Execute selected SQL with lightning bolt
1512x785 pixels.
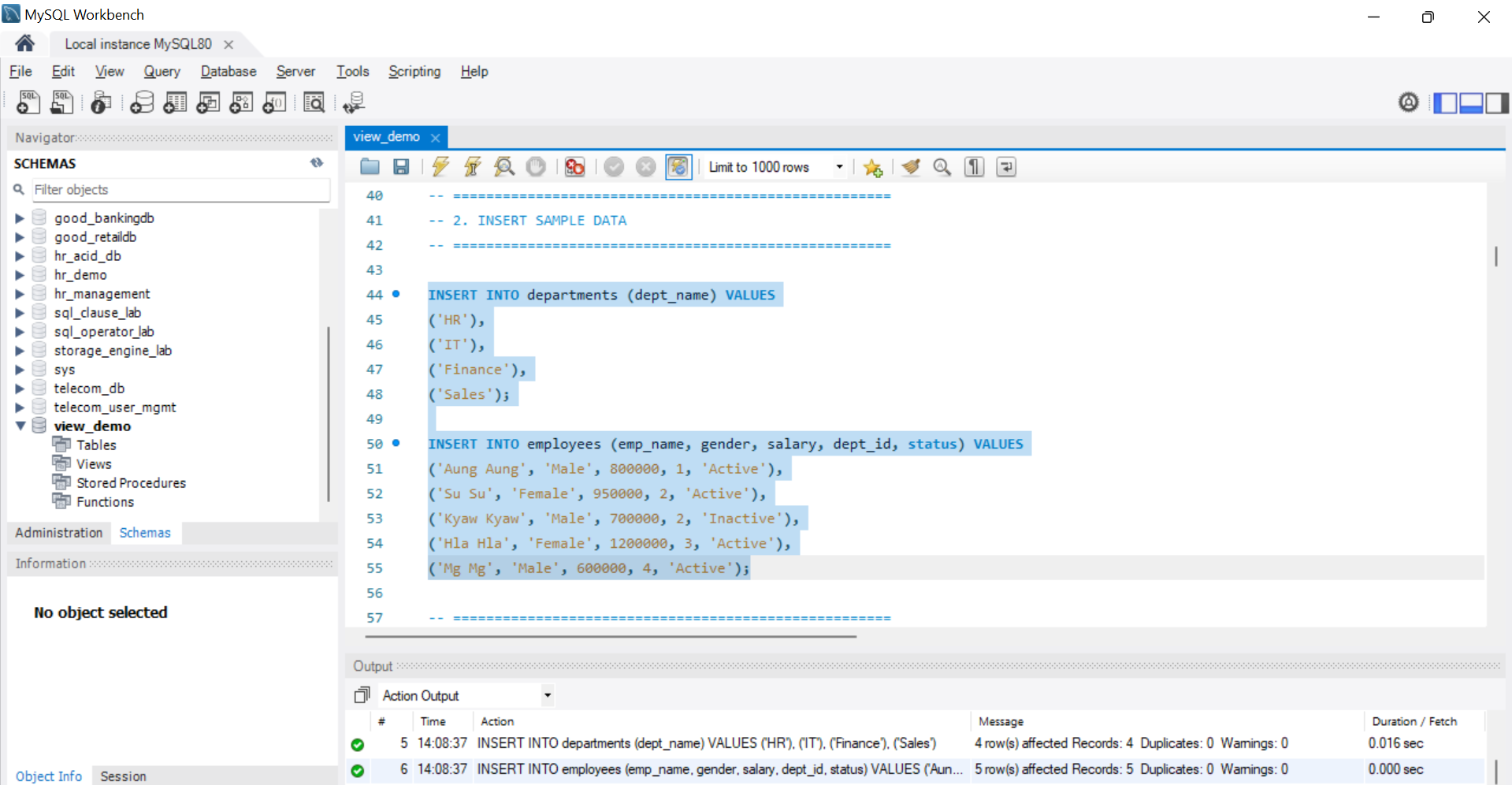pyautogui.click(x=440, y=166)
